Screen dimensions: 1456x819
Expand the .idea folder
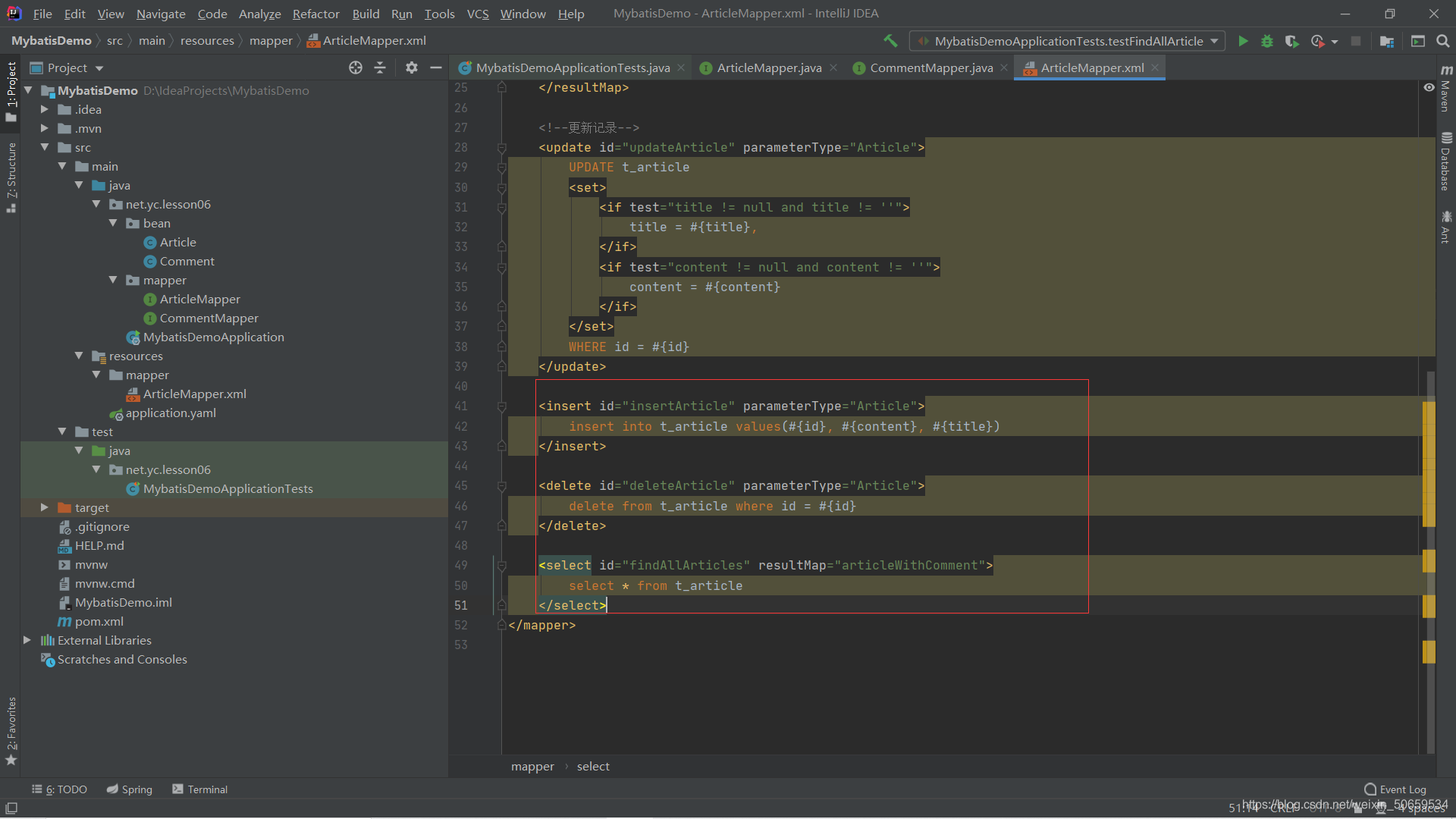(45, 109)
